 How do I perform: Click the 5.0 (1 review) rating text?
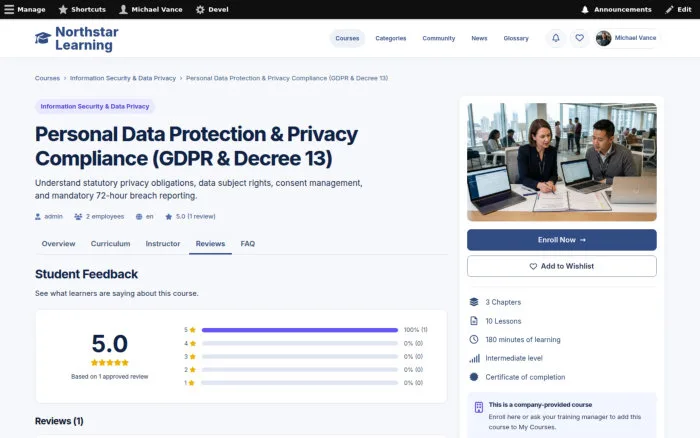[x=196, y=217]
